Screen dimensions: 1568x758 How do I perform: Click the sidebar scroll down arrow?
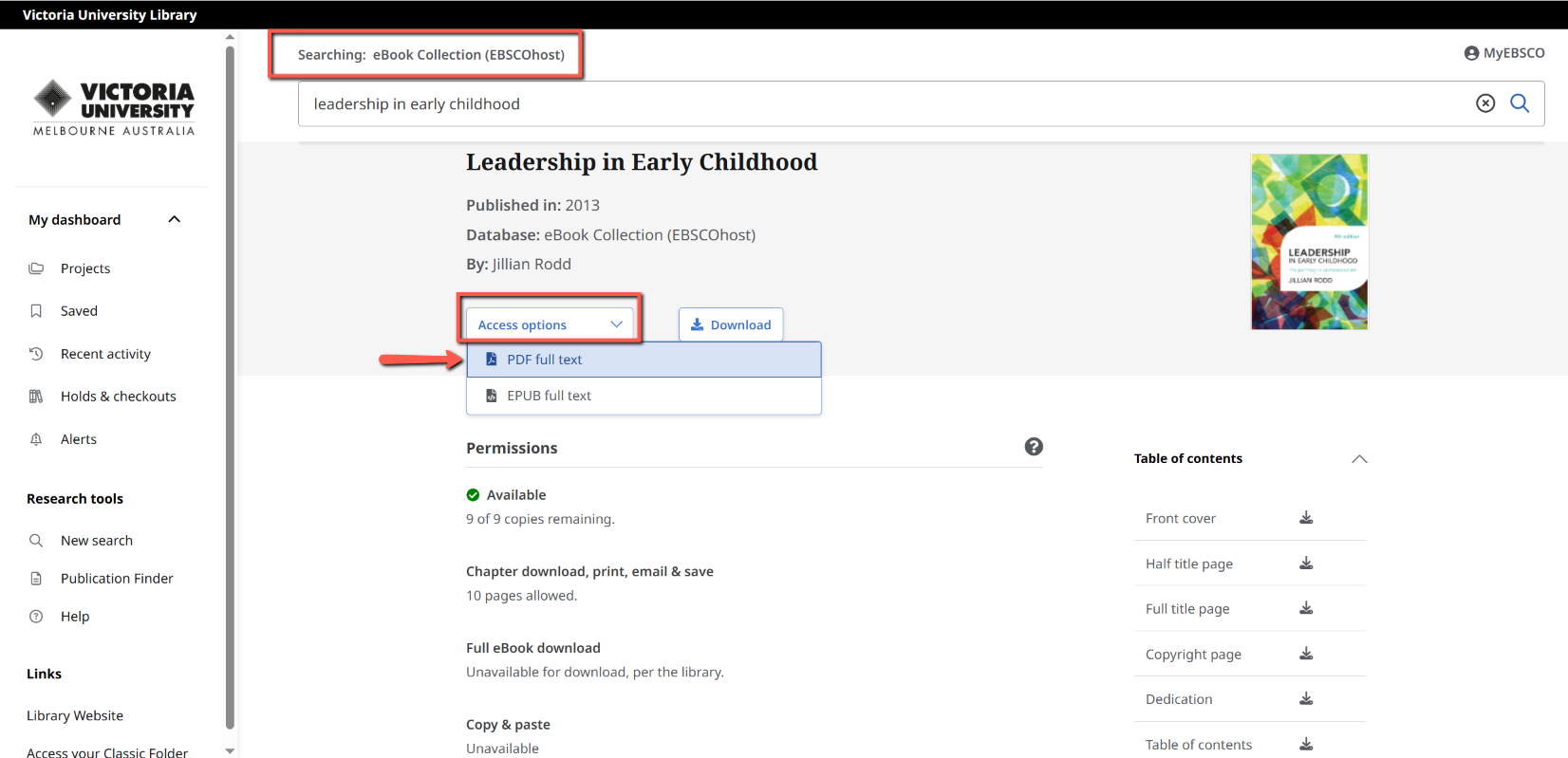point(230,750)
